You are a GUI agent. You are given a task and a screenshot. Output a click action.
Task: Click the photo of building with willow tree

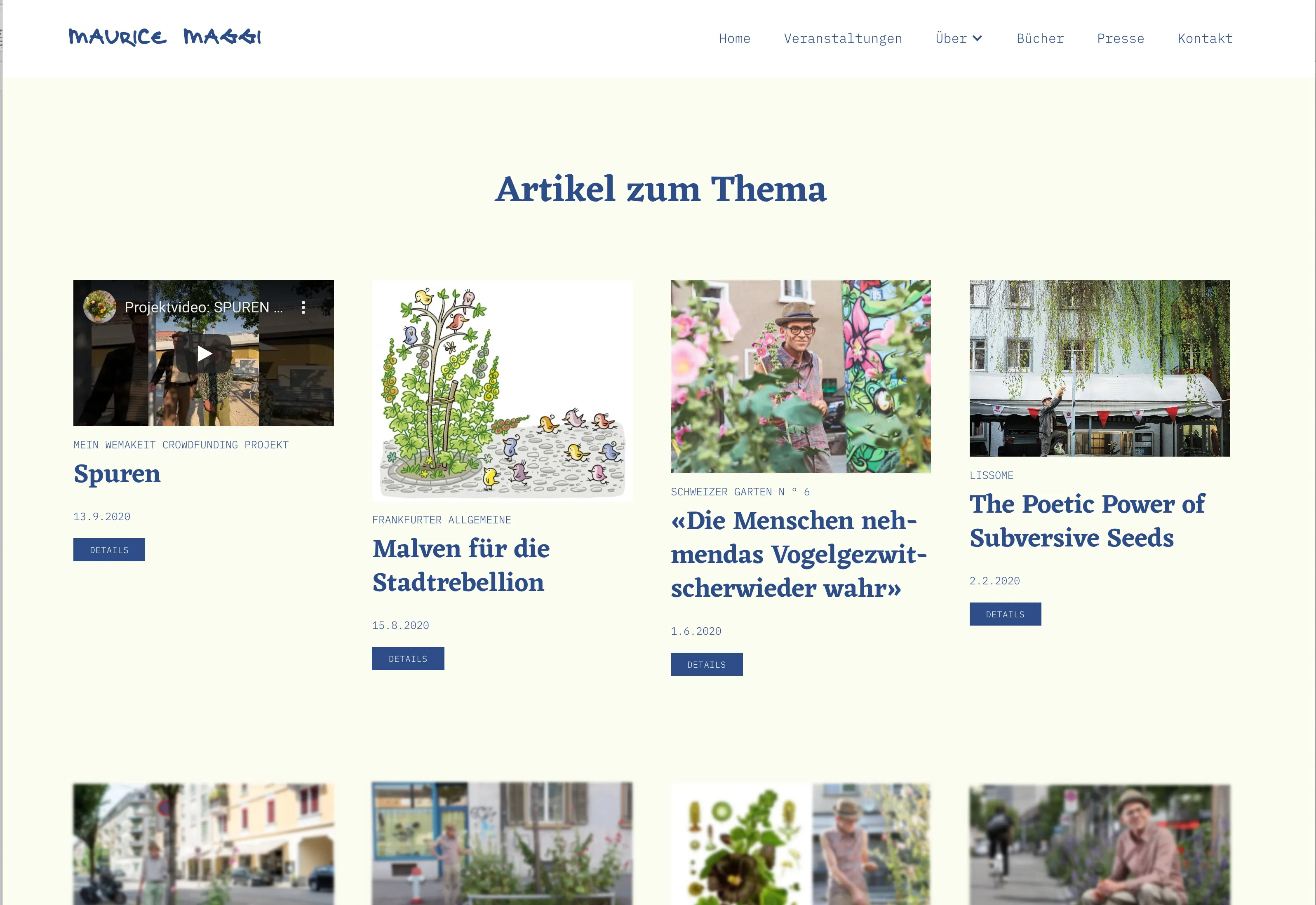(1099, 368)
